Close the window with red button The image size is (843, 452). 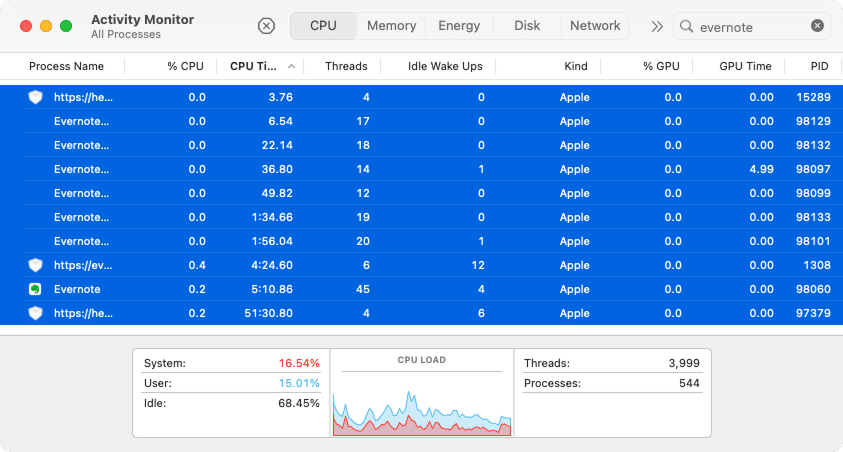pyautogui.click(x=26, y=26)
